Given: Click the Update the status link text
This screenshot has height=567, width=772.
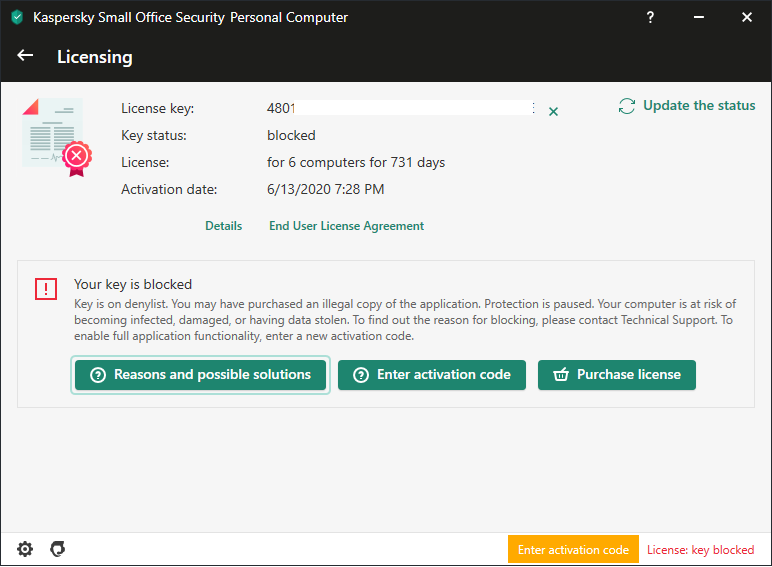Looking at the screenshot, I should tap(698, 105).
